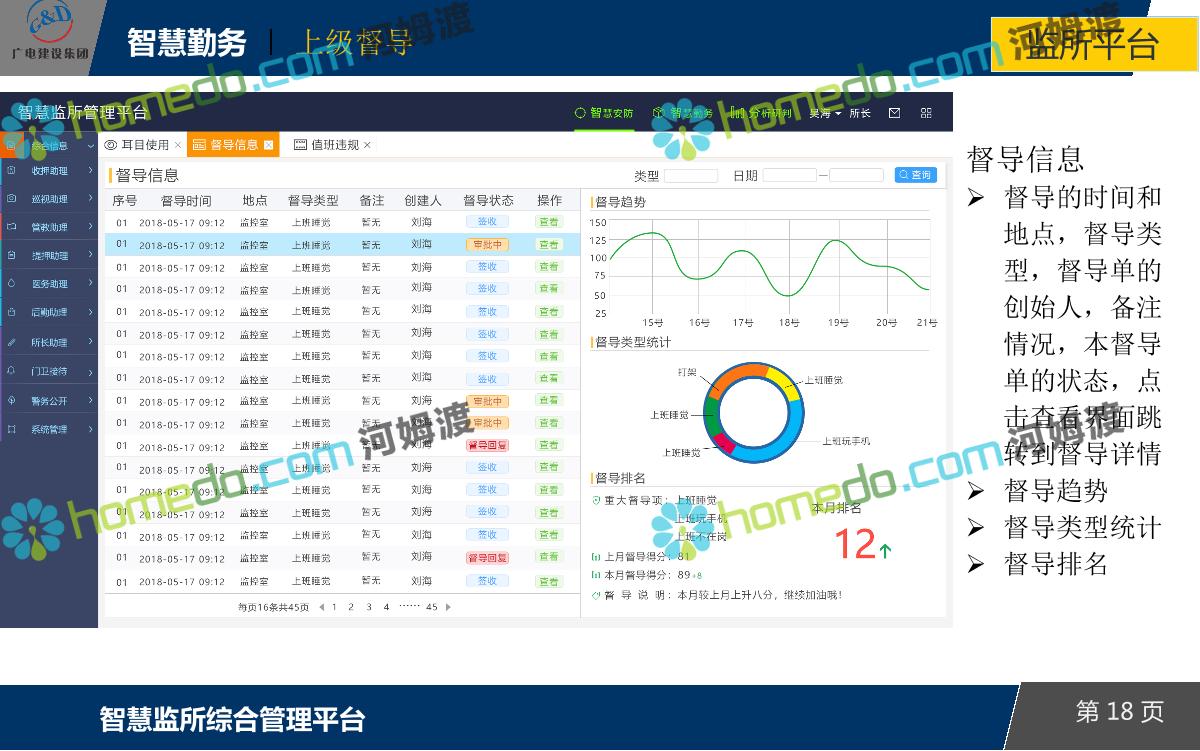Click the 创建人 column header
The image size is (1200, 751).
tap(423, 200)
